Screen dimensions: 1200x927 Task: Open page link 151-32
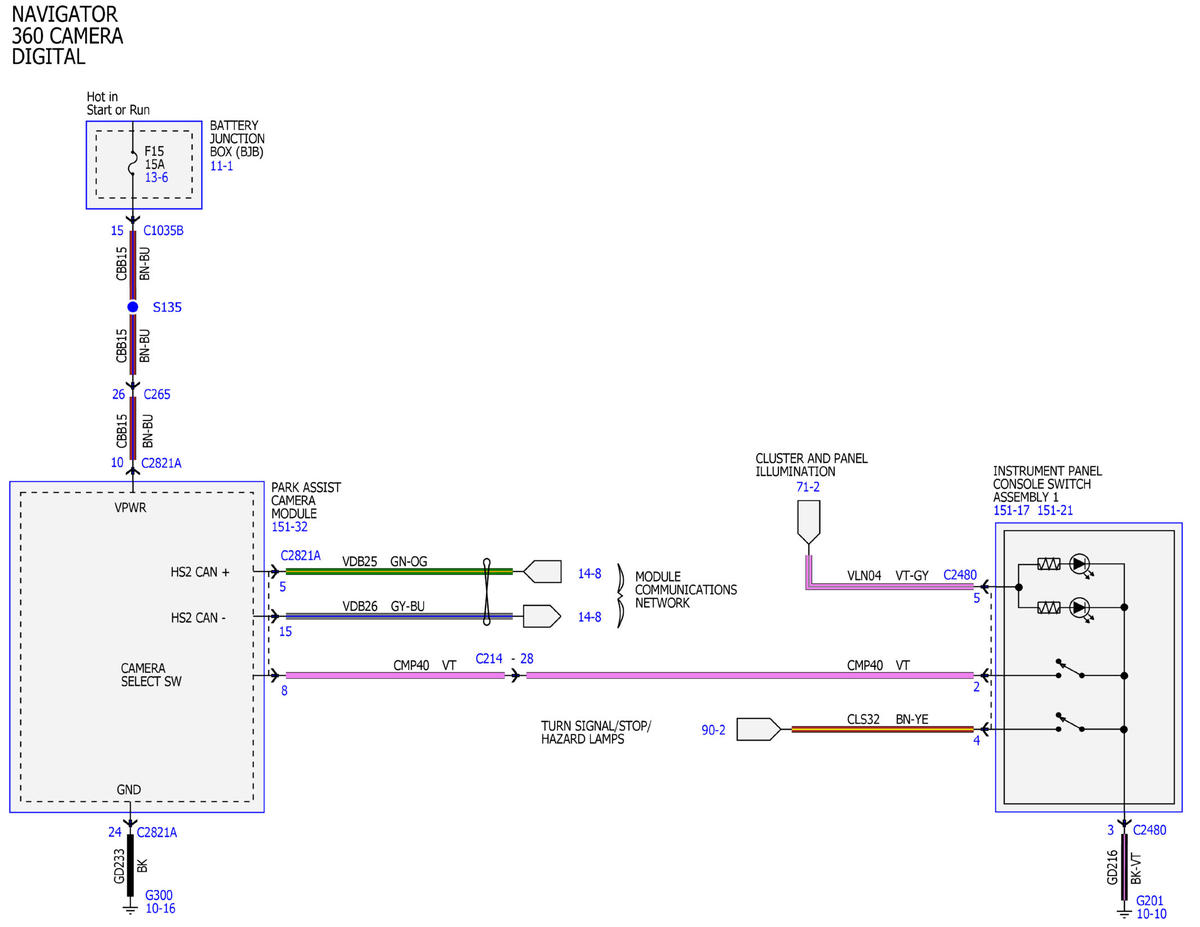point(290,526)
